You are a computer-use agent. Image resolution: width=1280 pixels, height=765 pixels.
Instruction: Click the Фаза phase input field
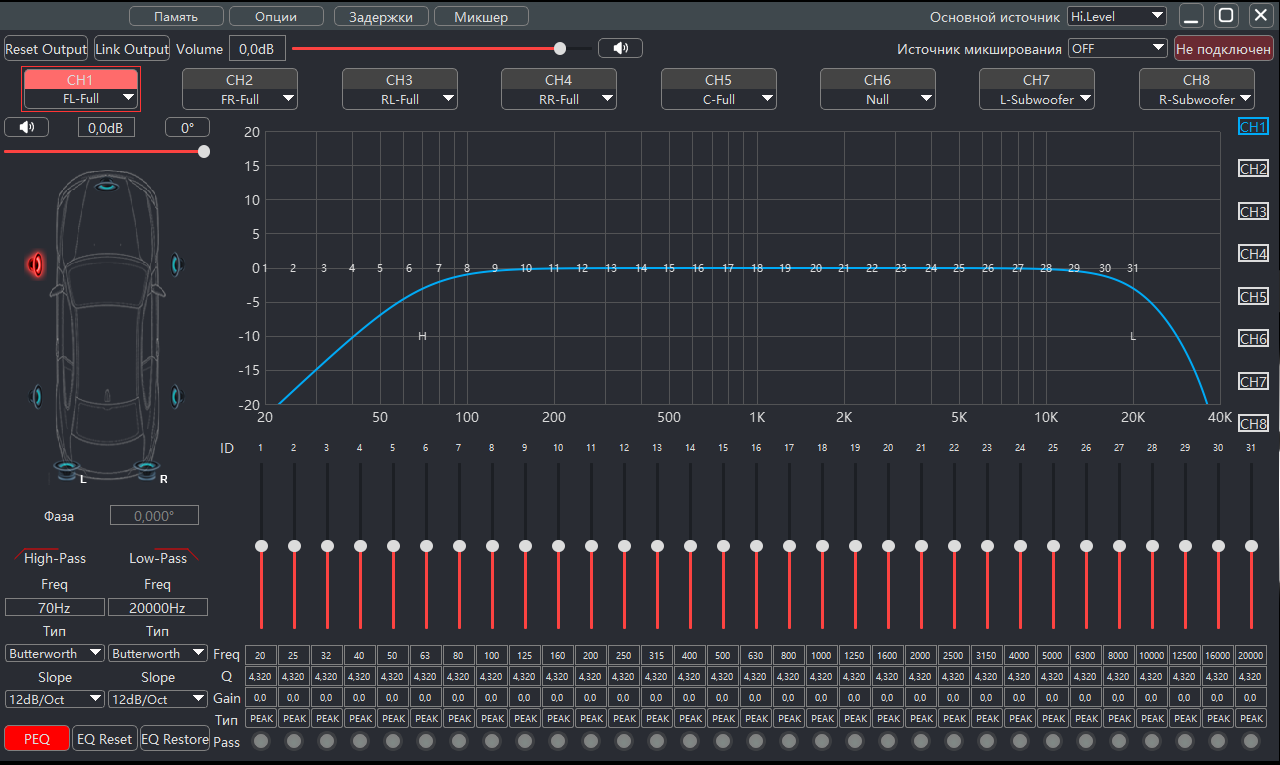coord(153,514)
